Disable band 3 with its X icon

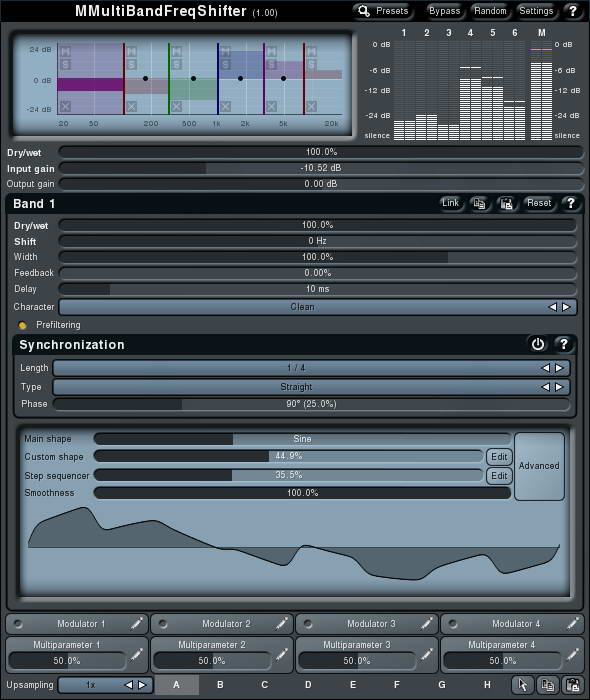click(176, 106)
